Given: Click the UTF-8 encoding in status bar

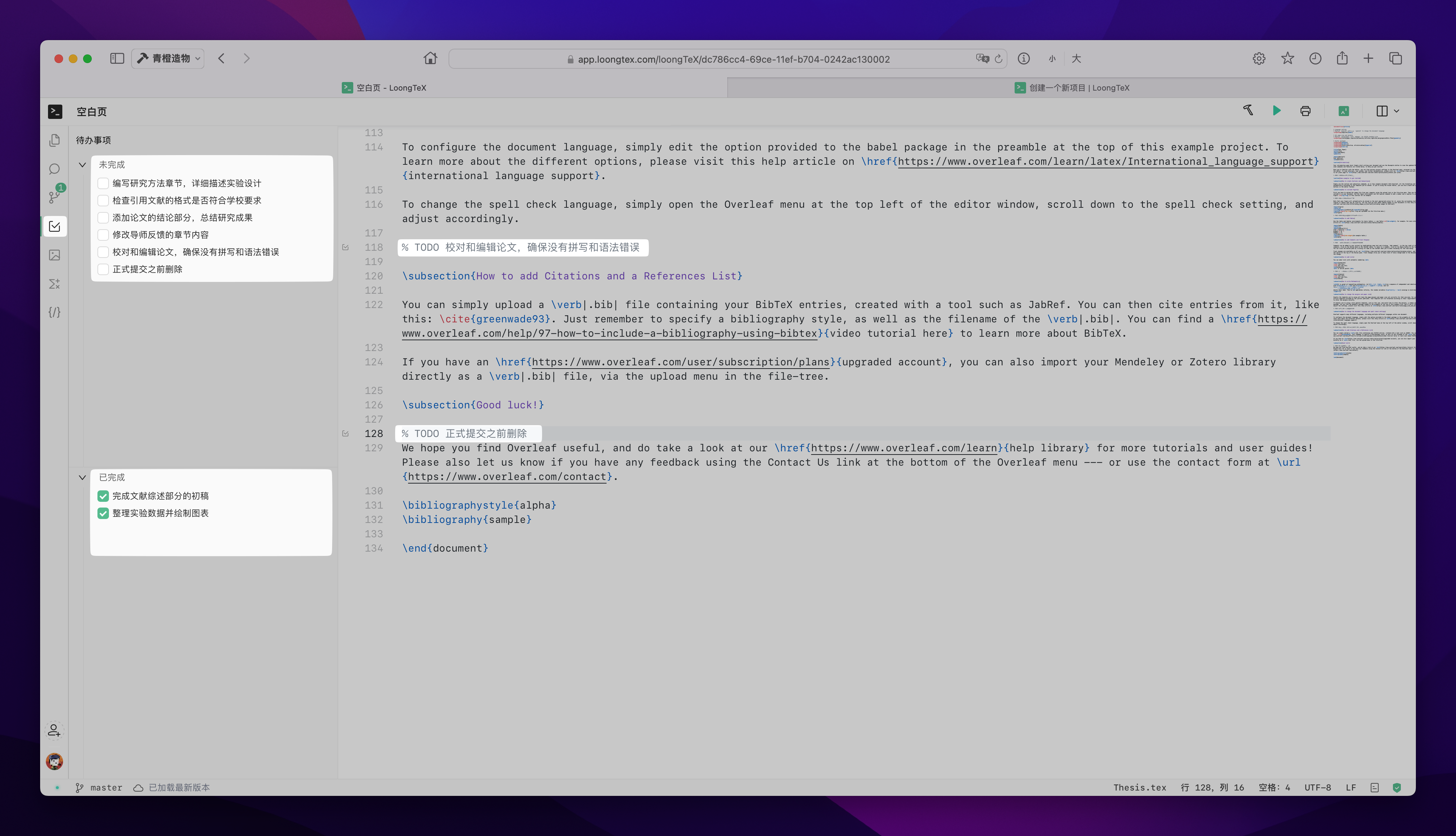Looking at the screenshot, I should [1317, 788].
